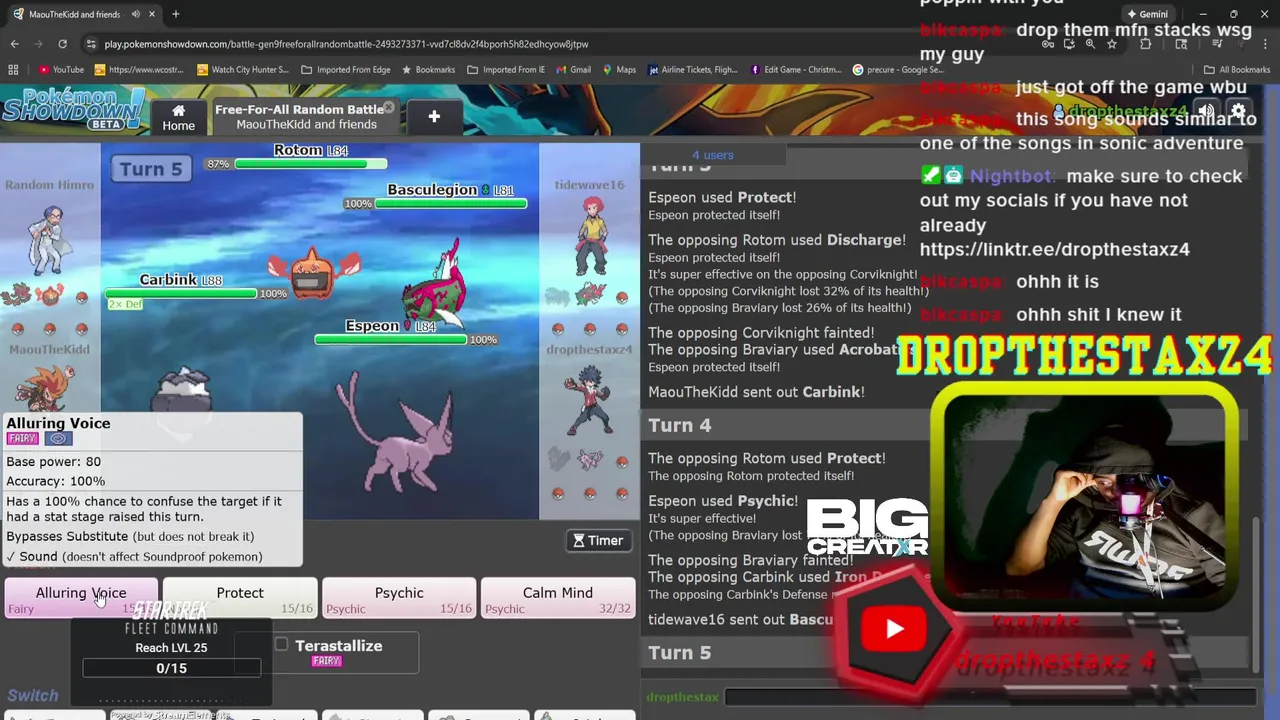
Task: Click Carbink's health bar
Action: click(x=181, y=293)
